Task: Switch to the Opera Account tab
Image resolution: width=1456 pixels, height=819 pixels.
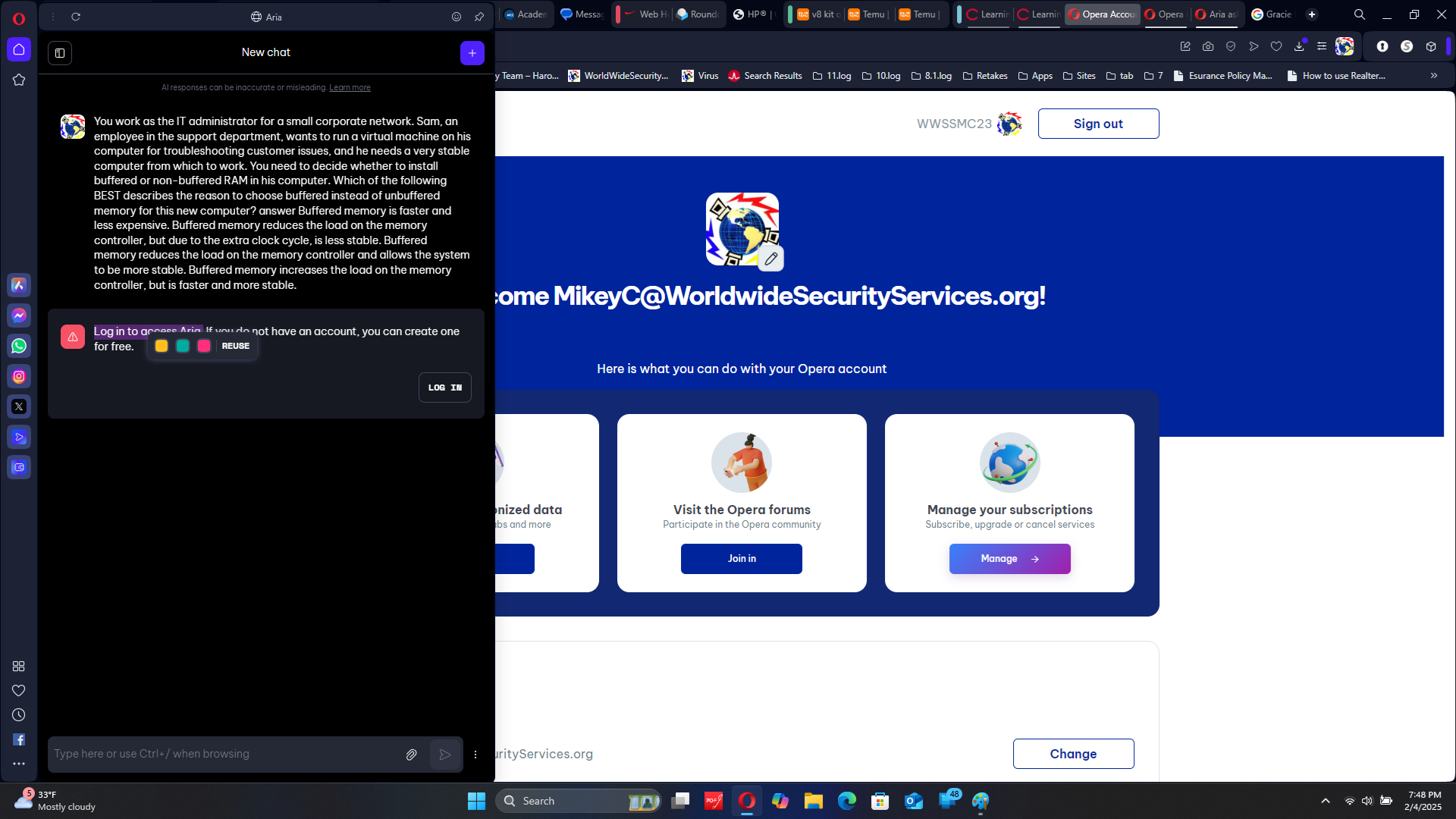Action: point(1102,14)
